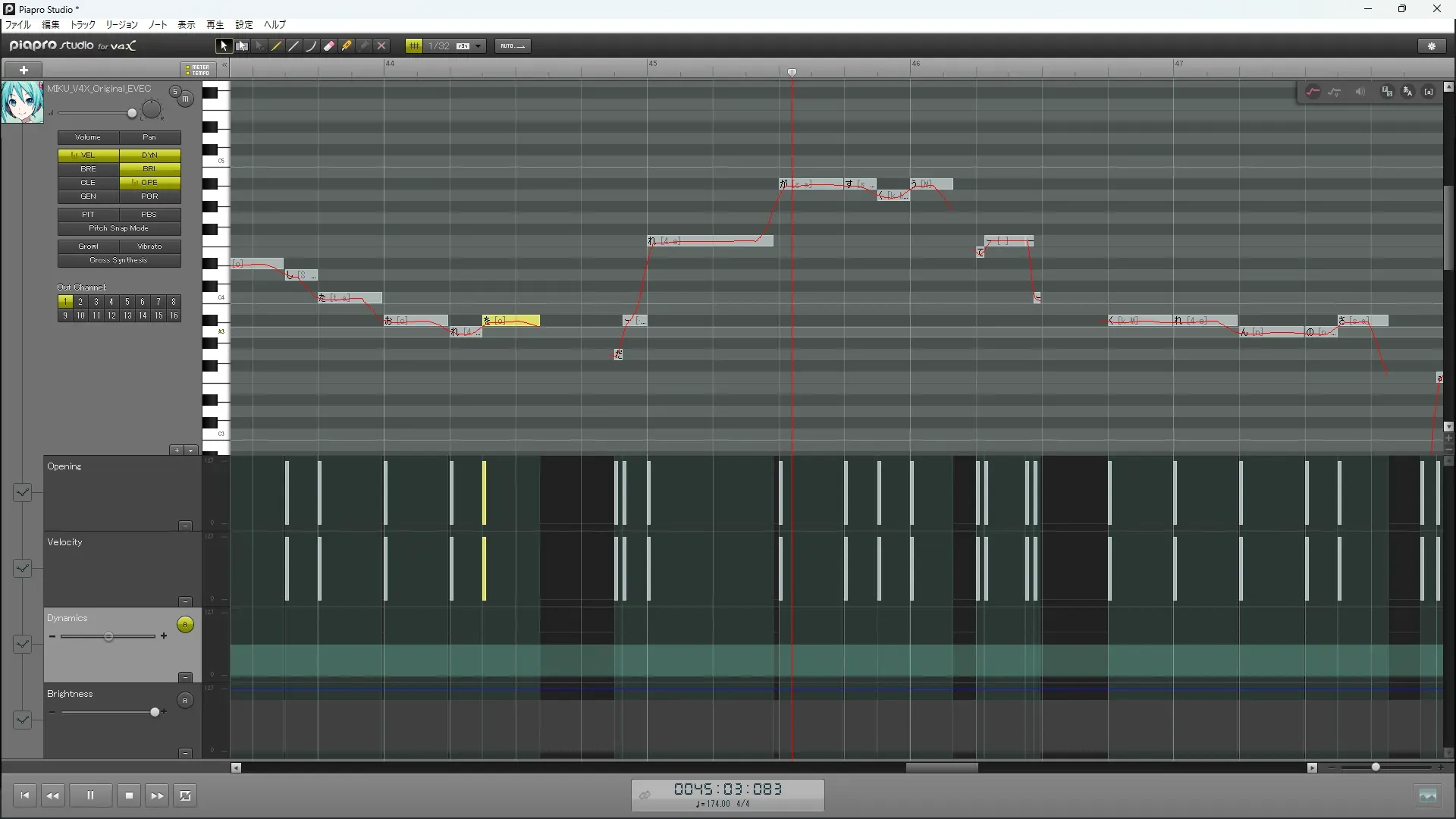Viewport: 1456px width, 819px height.
Task: Select the curve drawing tool
Action: 311,46
